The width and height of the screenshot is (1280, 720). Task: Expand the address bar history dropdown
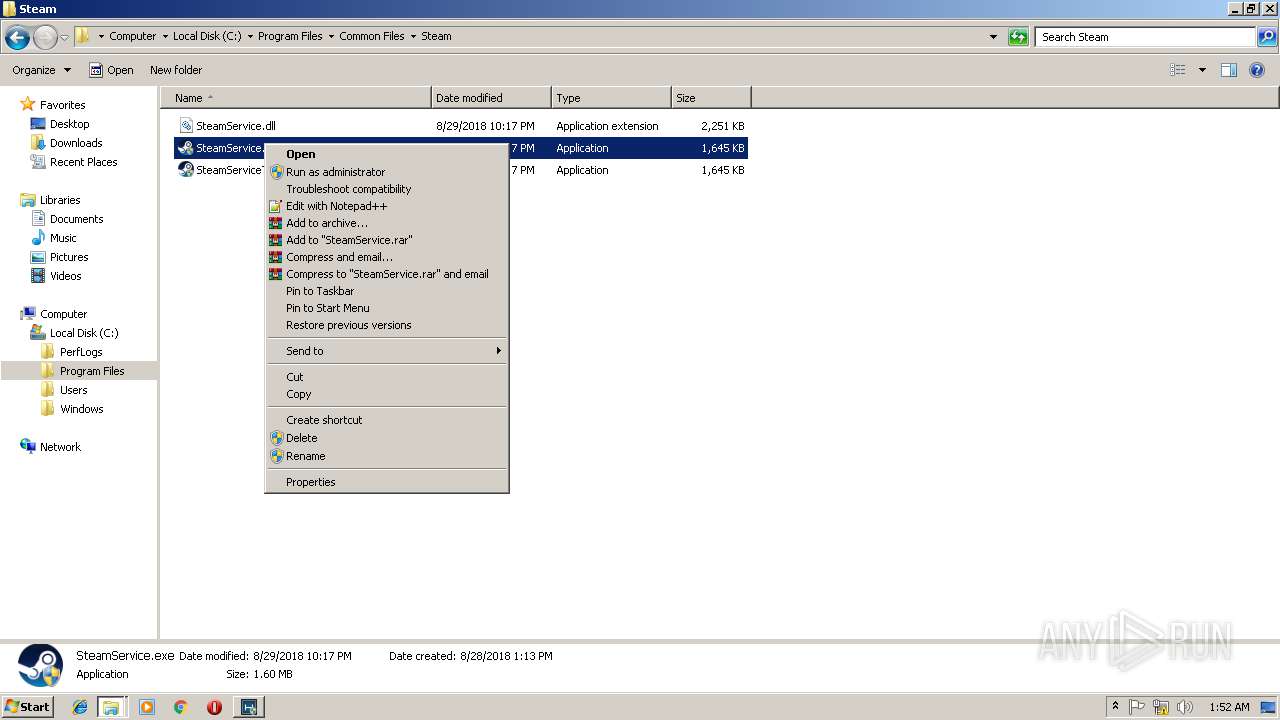(993, 37)
